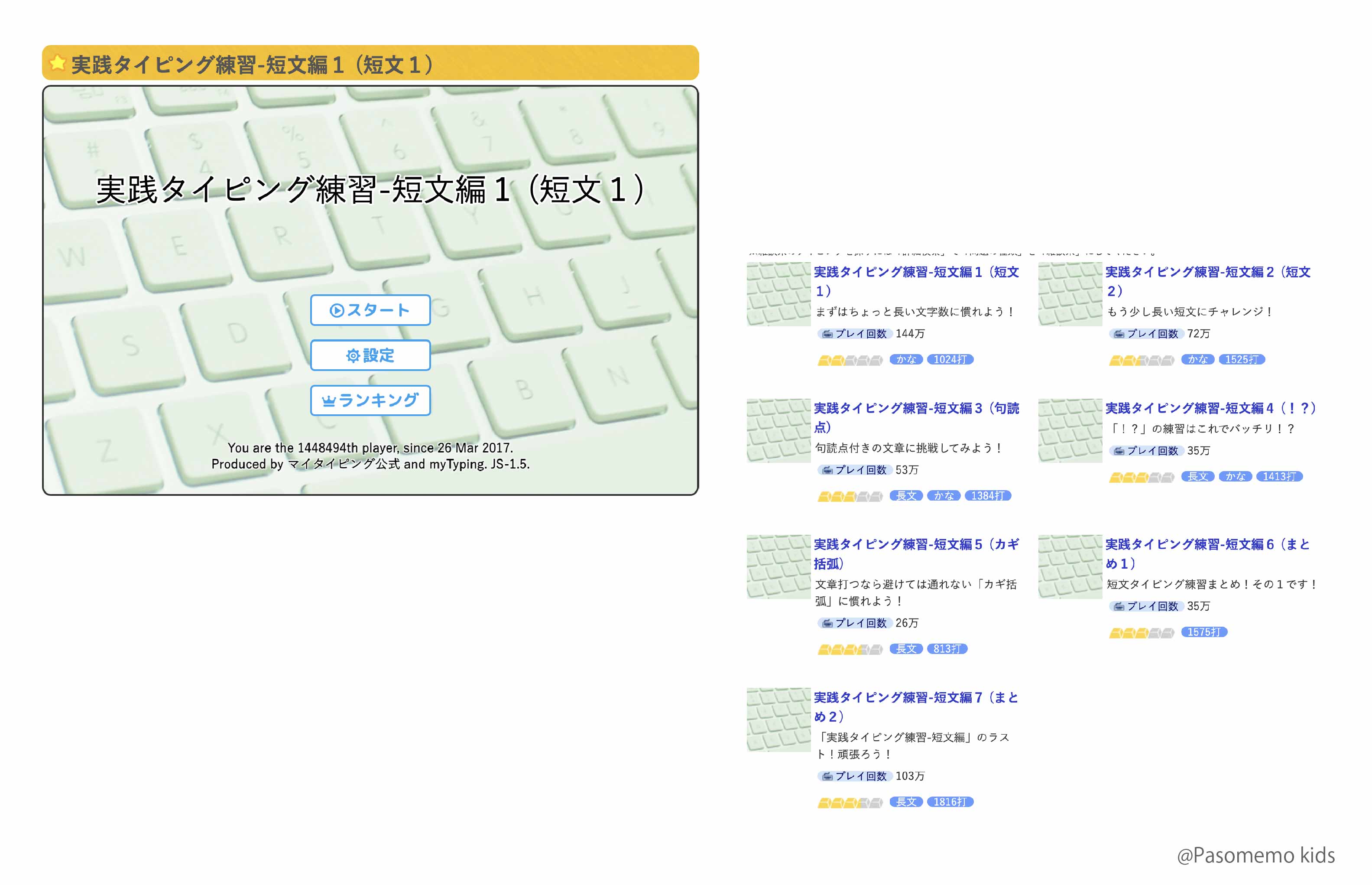Click the 1384打 tag
1372x885 pixels.
tap(988, 495)
